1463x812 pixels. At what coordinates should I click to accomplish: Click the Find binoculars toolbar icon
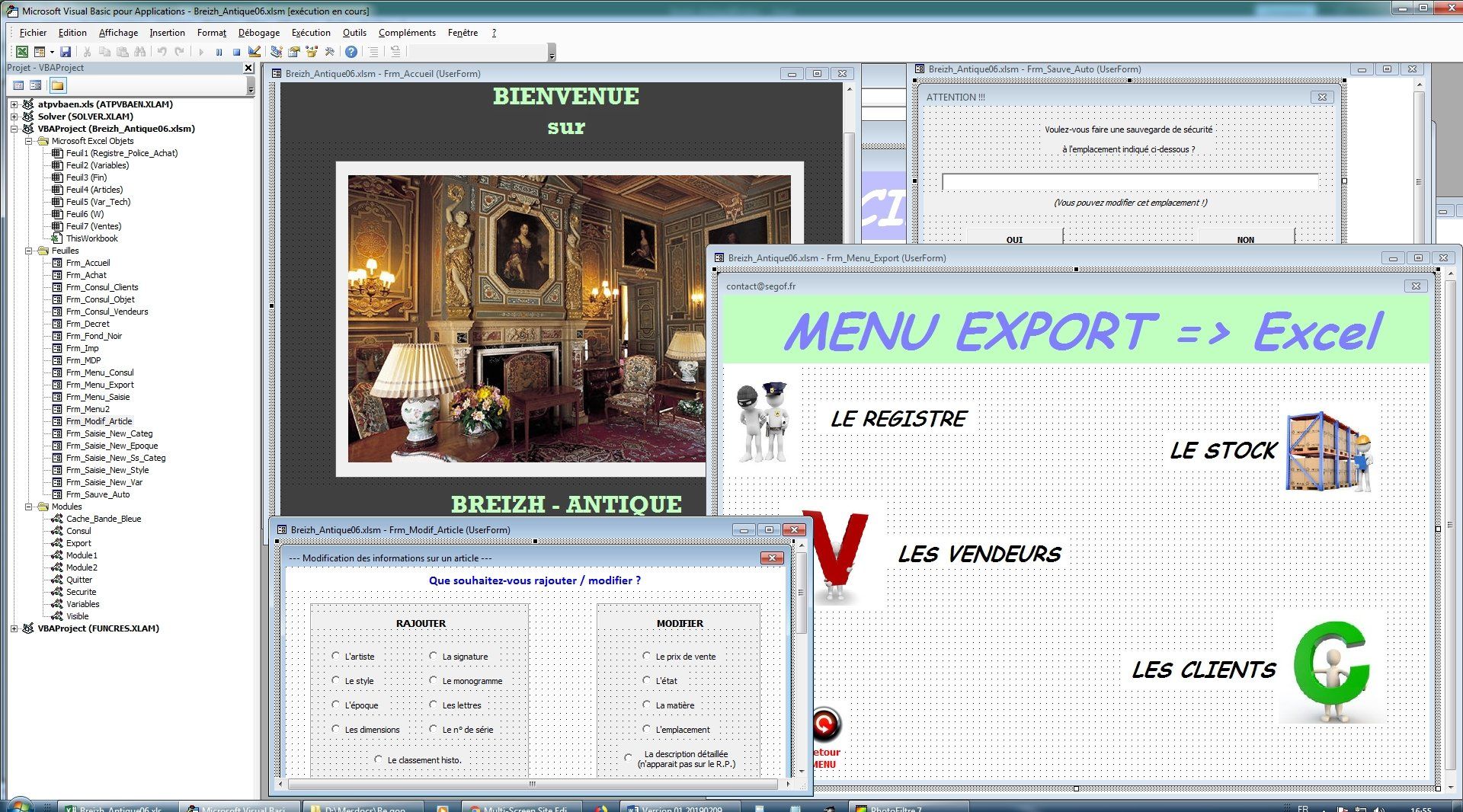coord(139,52)
